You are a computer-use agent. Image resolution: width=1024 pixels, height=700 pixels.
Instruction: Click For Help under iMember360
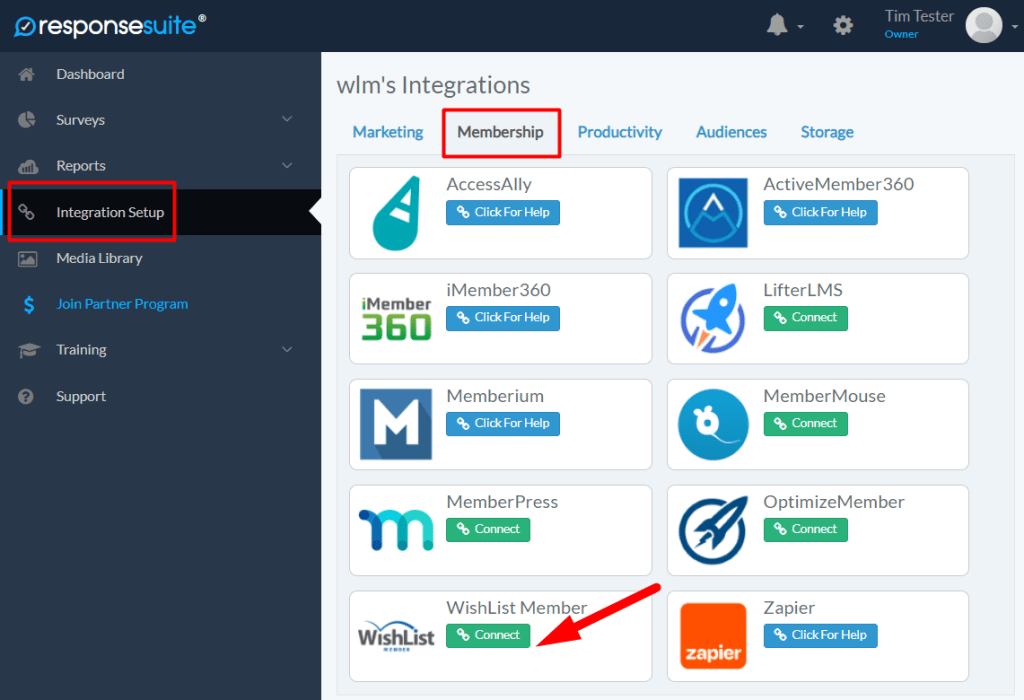click(x=503, y=318)
